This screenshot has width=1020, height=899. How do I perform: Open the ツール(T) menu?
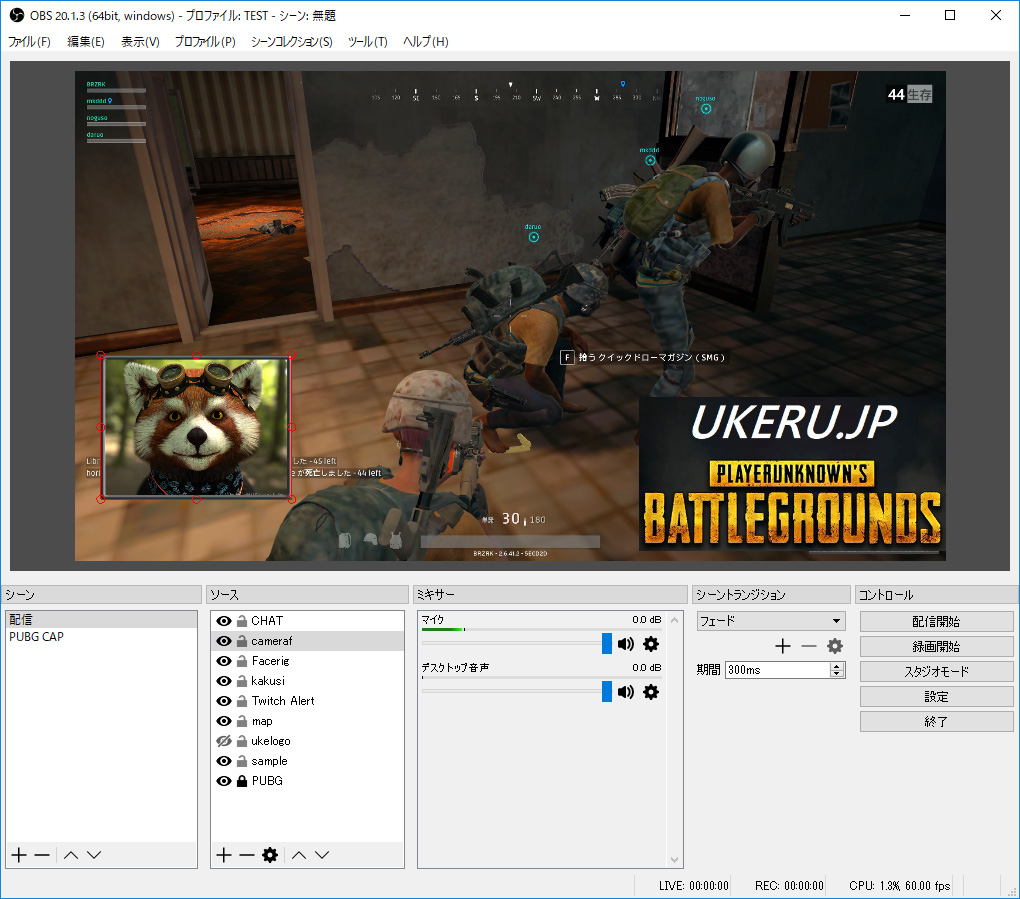click(x=367, y=42)
